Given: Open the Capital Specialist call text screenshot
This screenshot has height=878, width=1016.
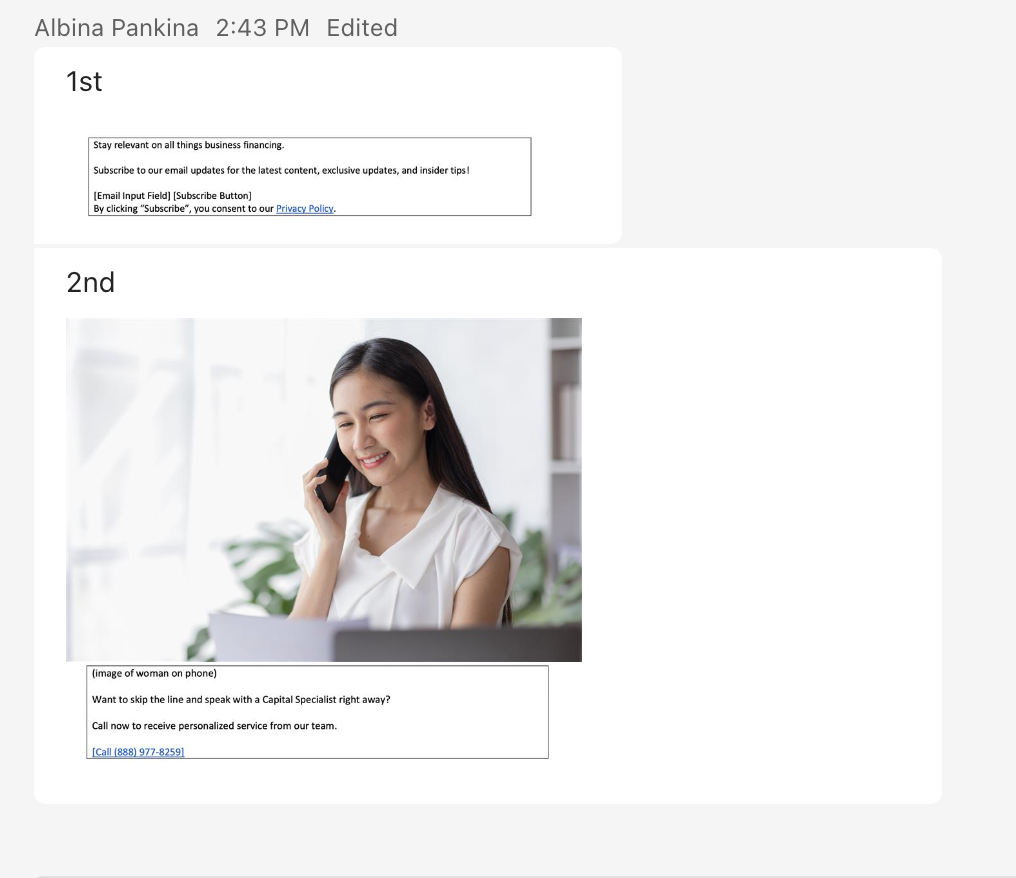Looking at the screenshot, I should pyautogui.click(x=318, y=711).
